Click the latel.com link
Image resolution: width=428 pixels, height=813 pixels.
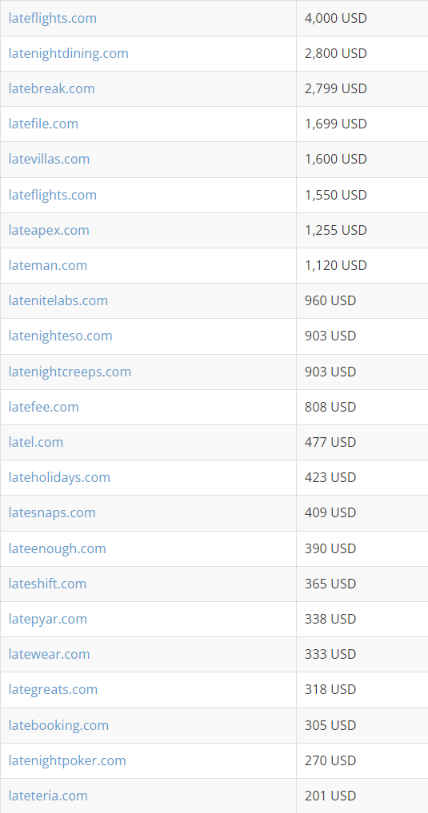[x=35, y=442]
